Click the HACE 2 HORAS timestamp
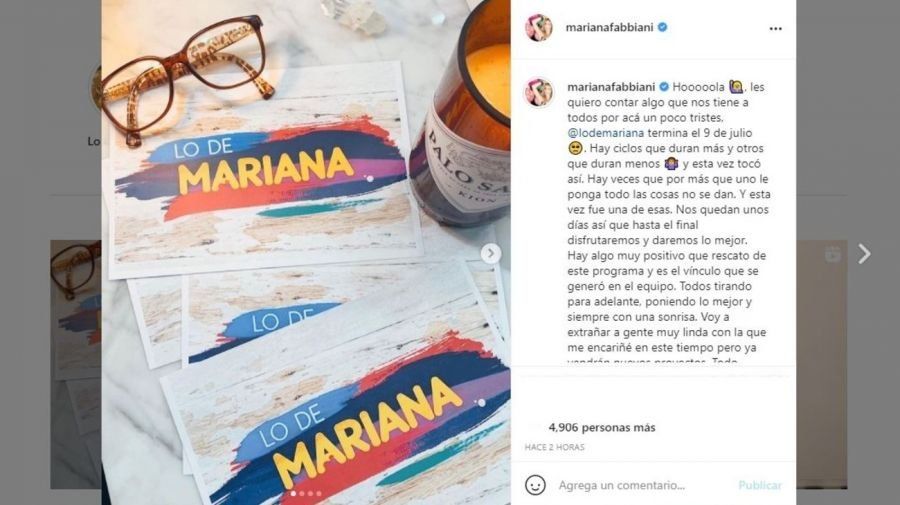The width and height of the screenshot is (900, 505). pos(554,447)
